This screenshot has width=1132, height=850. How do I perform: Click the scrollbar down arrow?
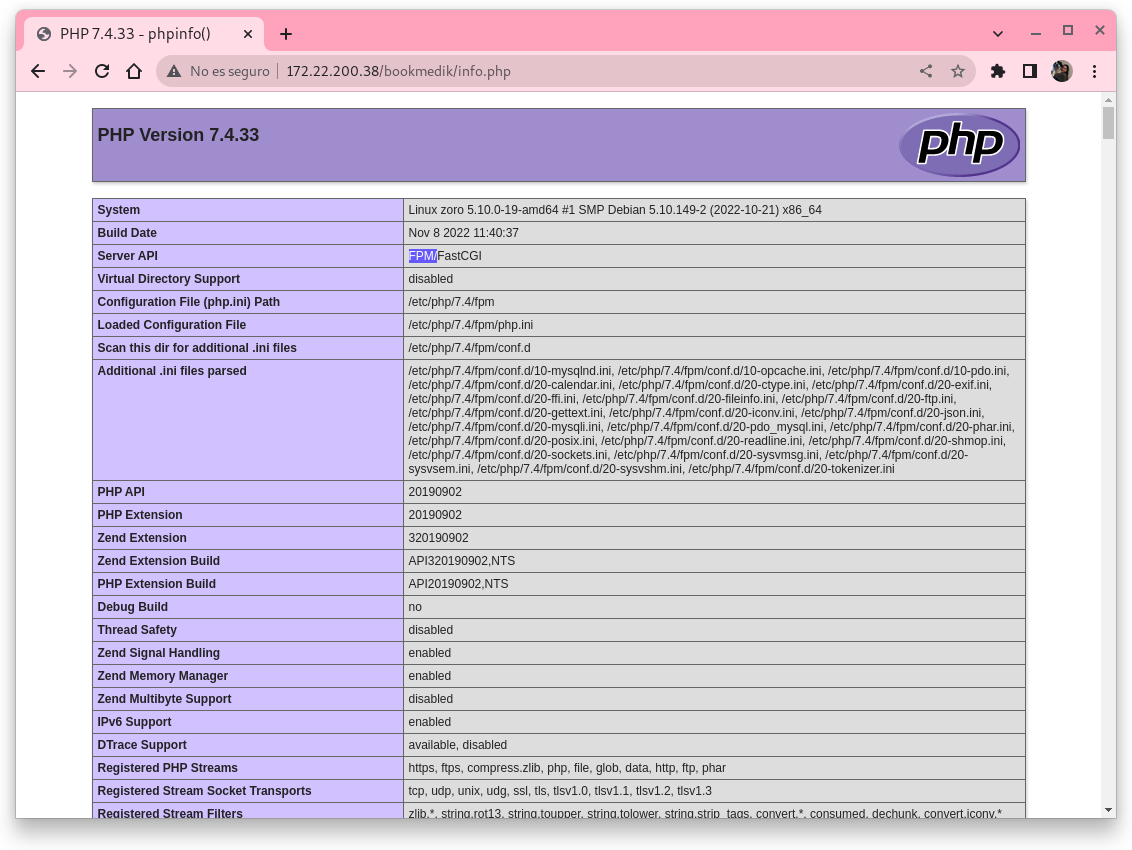click(x=1108, y=809)
